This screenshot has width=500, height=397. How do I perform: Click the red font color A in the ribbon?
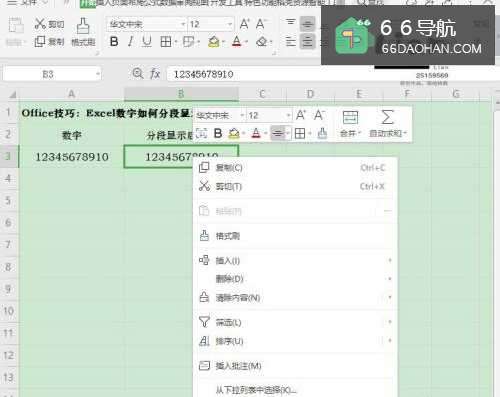[237, 42]
